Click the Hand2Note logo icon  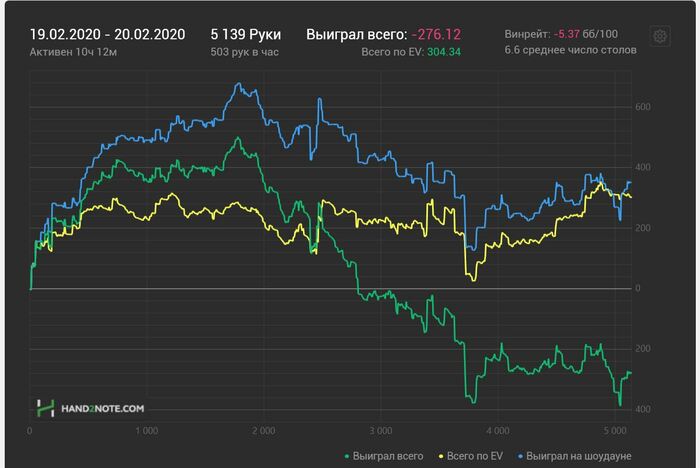tap(45, 408)
